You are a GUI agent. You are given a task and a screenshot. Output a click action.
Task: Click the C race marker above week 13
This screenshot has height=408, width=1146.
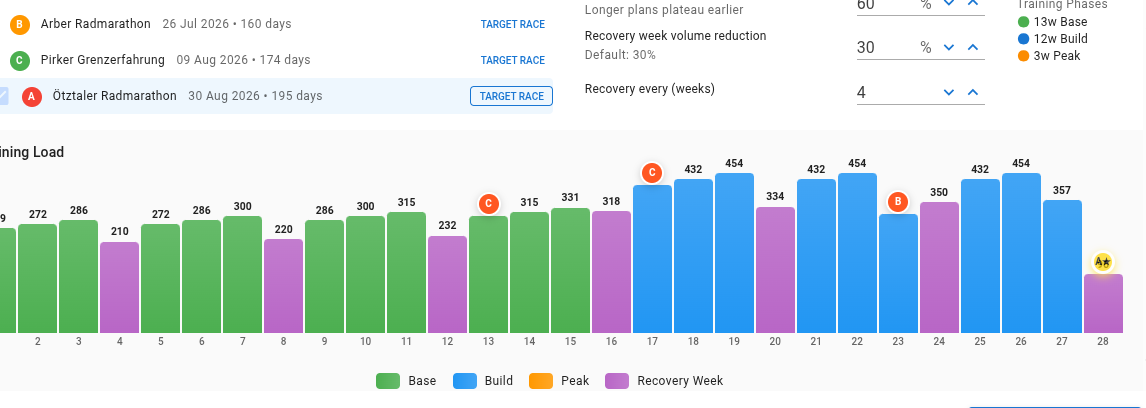click(488, 203)
